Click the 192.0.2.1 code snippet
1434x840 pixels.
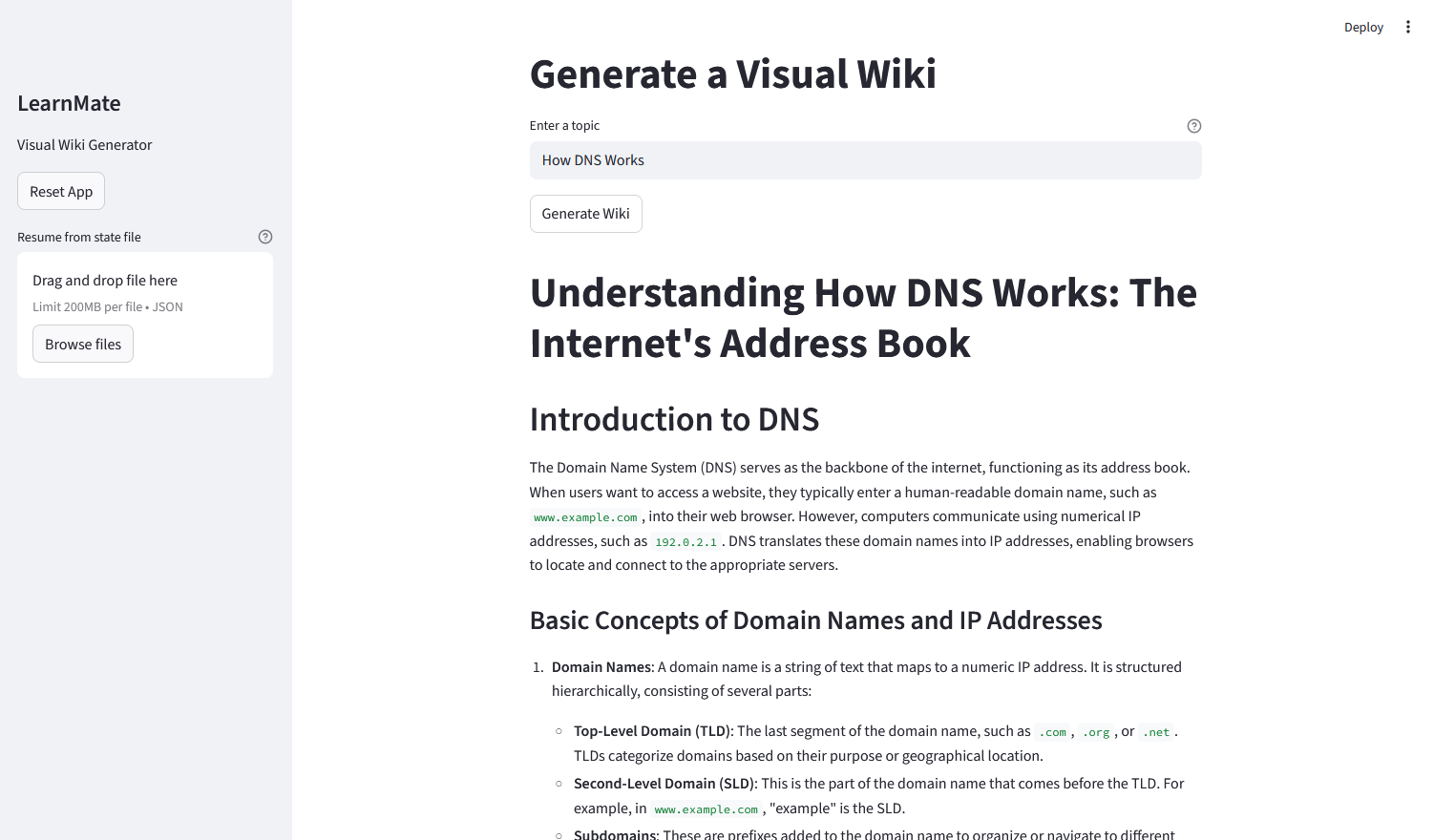pyautogui.click(x=685, y=542)
